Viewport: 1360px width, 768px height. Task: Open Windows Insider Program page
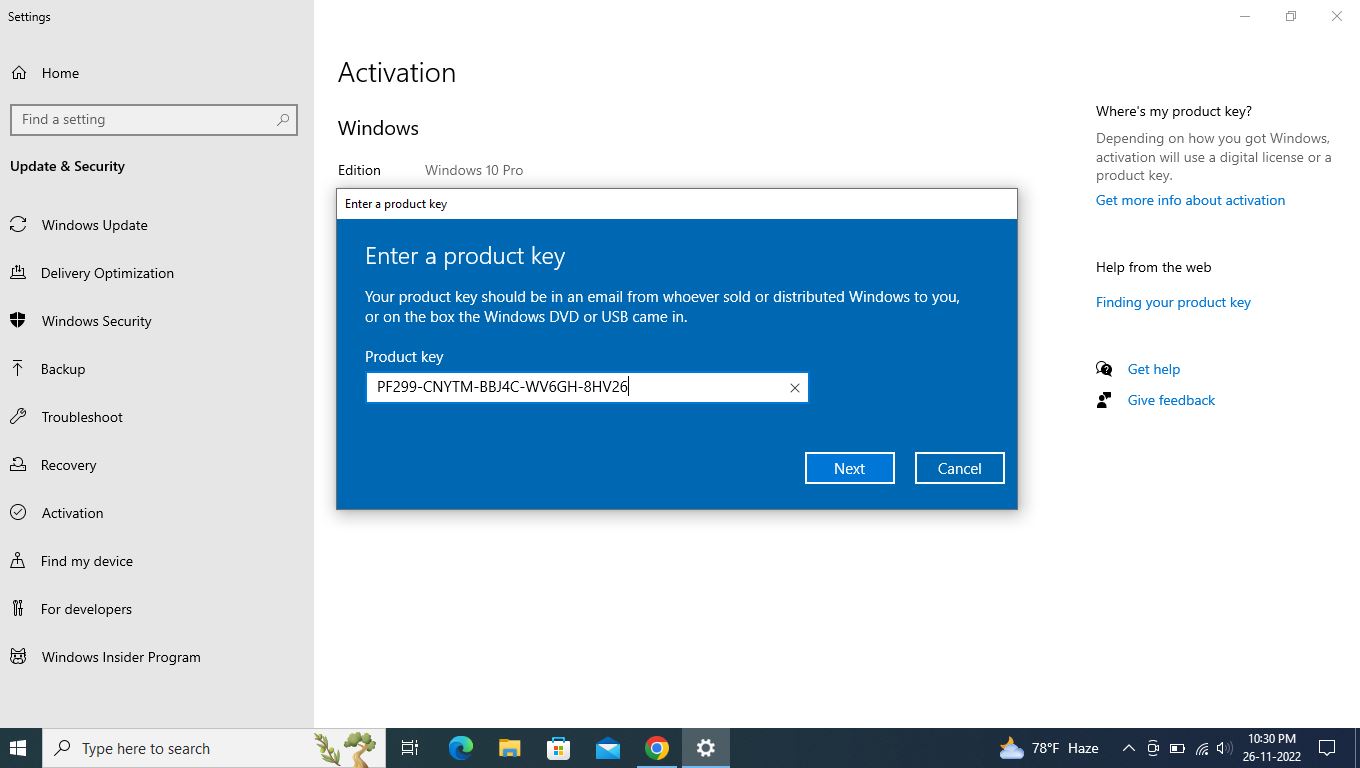pos(120,657)
